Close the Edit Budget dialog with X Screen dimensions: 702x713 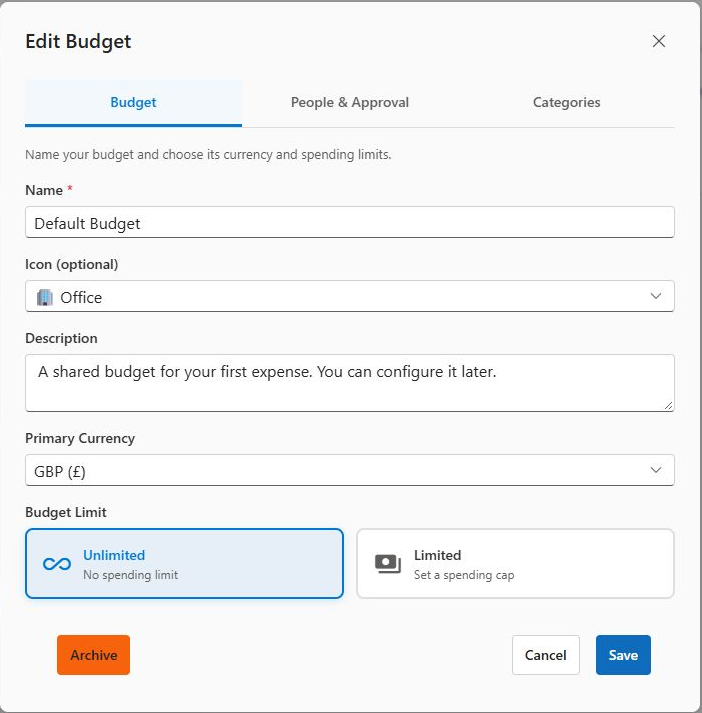click(x=658, y=41)
